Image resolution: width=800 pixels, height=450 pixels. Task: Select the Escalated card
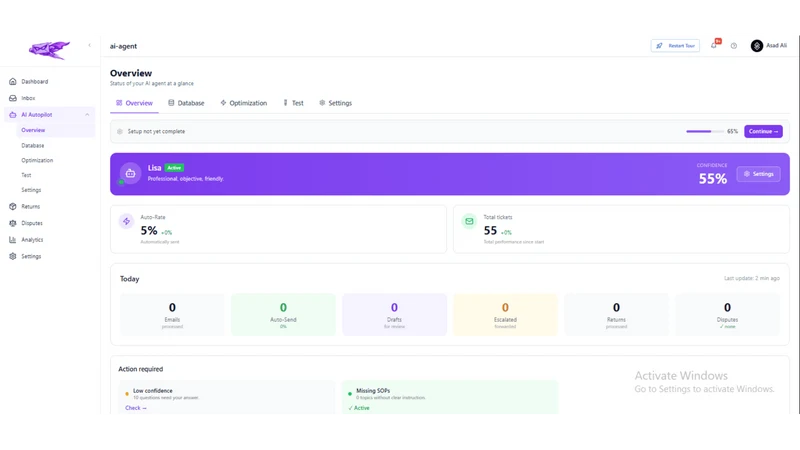505,314
